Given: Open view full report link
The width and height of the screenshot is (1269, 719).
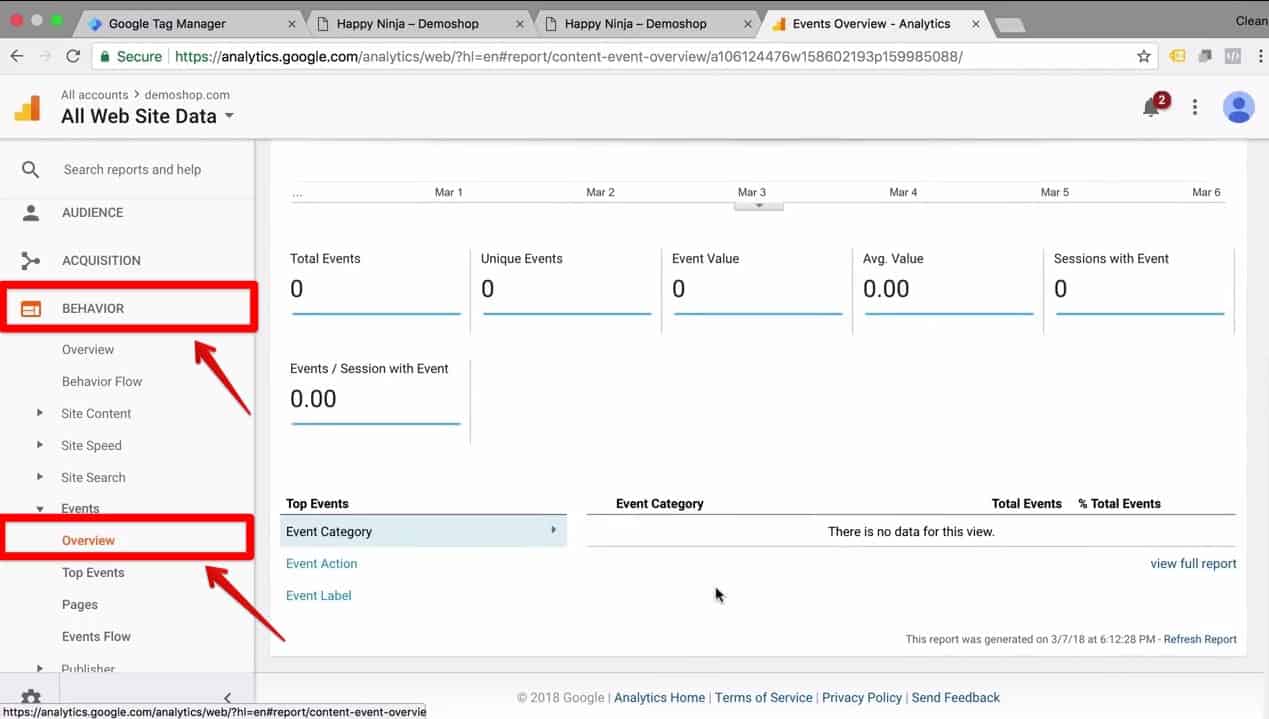Looking at the screenshot, I should pyautogui.click(x=1193, y=563).
